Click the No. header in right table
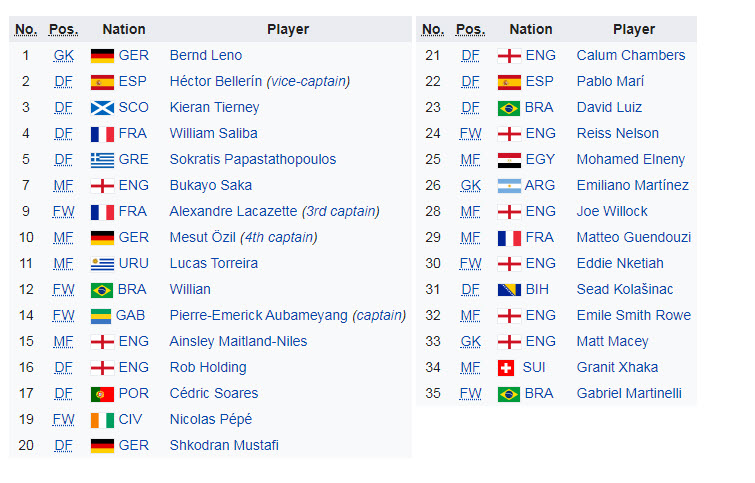 point(433,30)
